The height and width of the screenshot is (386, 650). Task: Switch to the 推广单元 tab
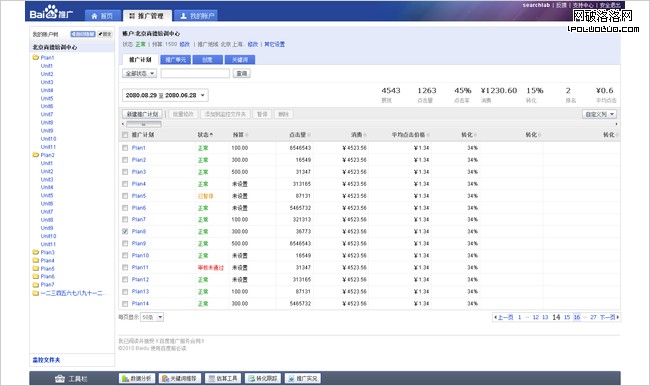(175, 60)
